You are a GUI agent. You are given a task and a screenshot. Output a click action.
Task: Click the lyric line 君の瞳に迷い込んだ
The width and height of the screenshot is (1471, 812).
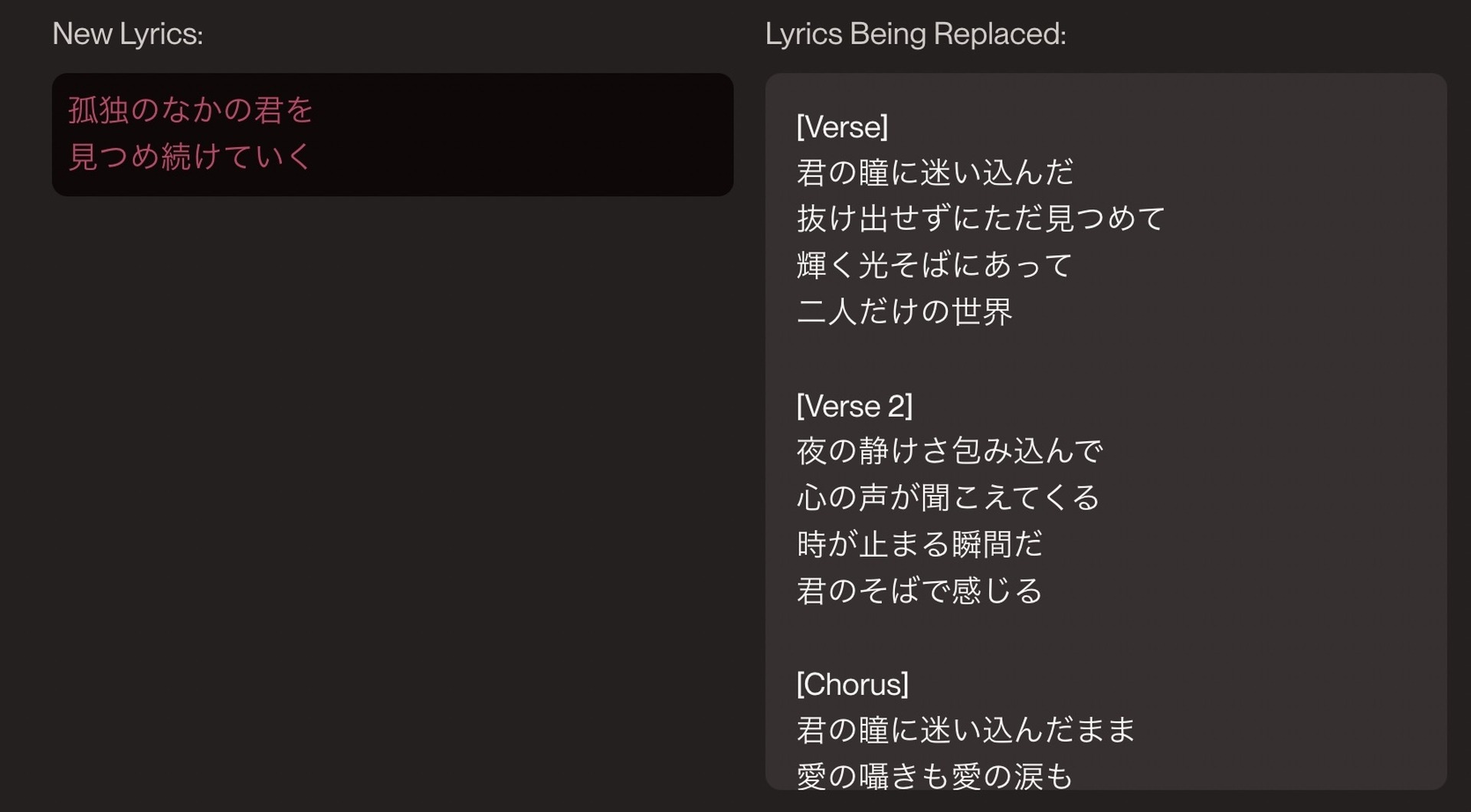tap(935, 172)
